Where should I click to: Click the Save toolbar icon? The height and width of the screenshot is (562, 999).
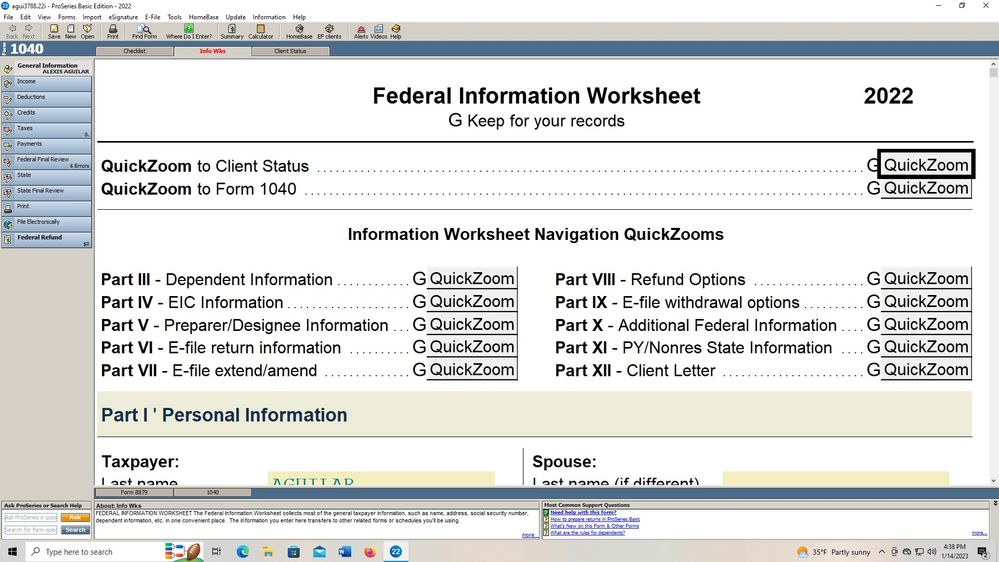point(54,30)
